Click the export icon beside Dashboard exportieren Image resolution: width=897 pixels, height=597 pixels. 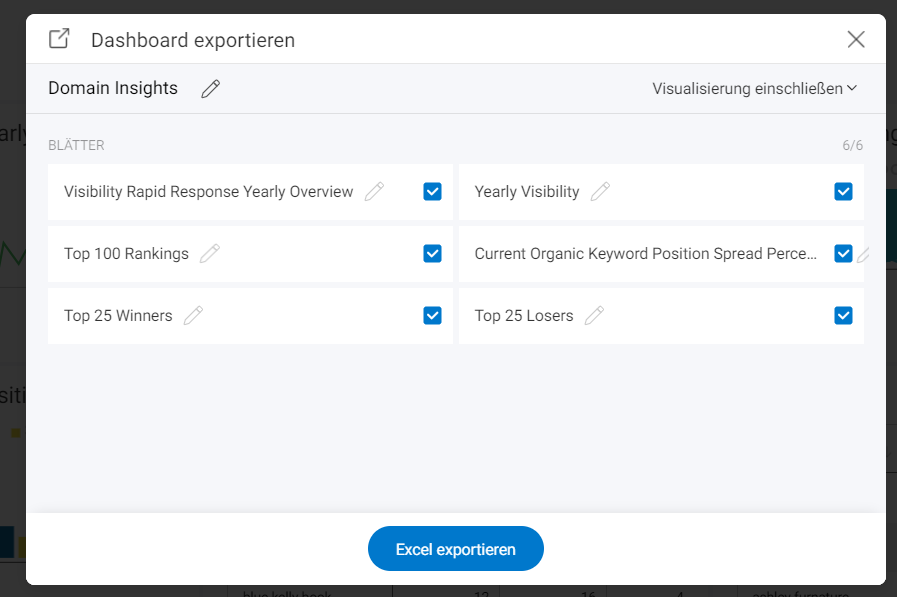point(59,39)
